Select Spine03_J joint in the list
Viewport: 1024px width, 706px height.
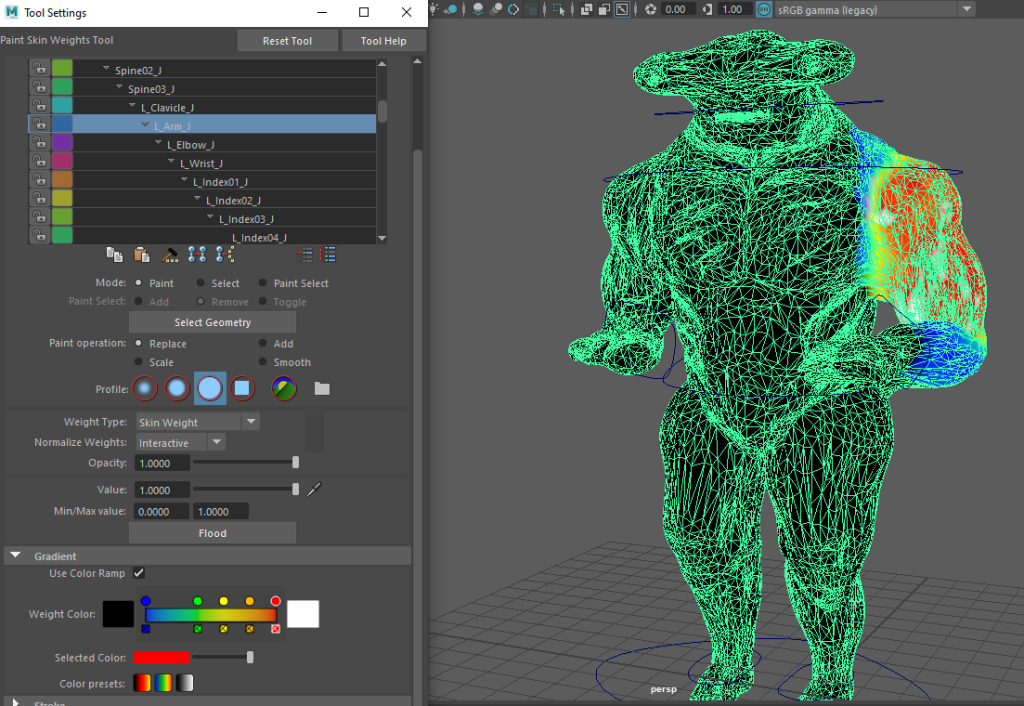(150, 88)
